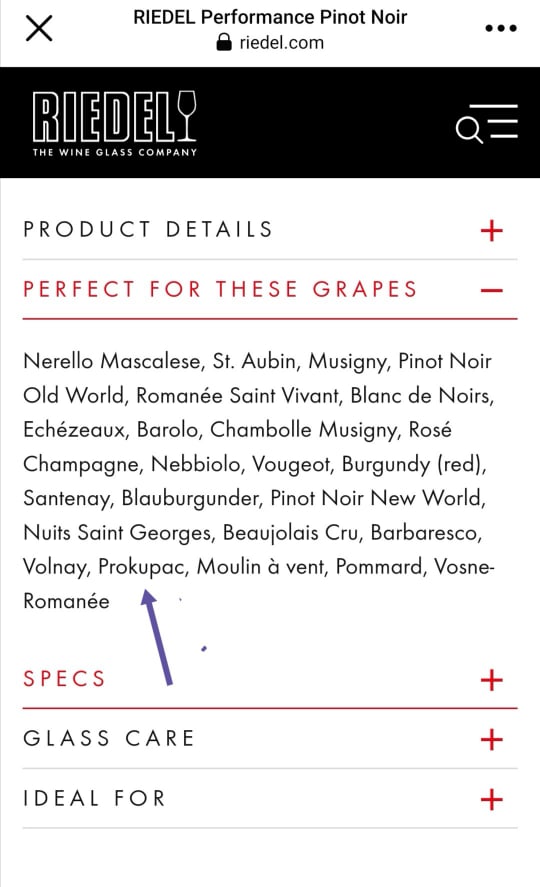Tap the lock icon beside riedel.com

point(224,42)
